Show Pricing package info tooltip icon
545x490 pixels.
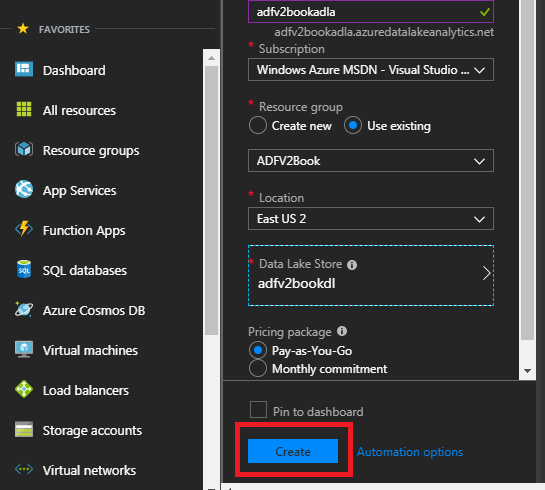[342, 331]
